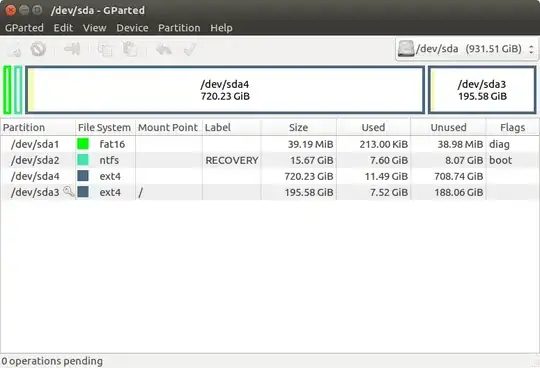540x368 pixels.
Task: Select the teal sda2 block in disk map
Action: pos(18,90)
